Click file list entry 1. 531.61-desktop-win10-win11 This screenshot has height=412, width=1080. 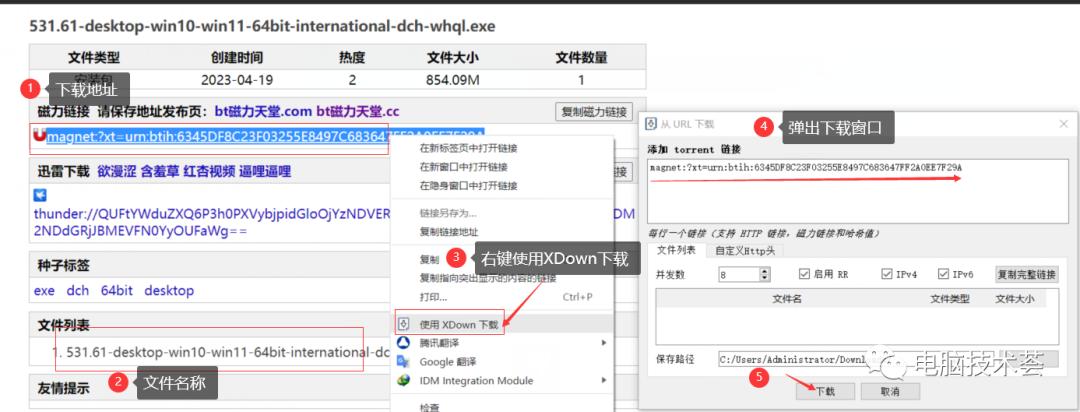coord(221,352)
